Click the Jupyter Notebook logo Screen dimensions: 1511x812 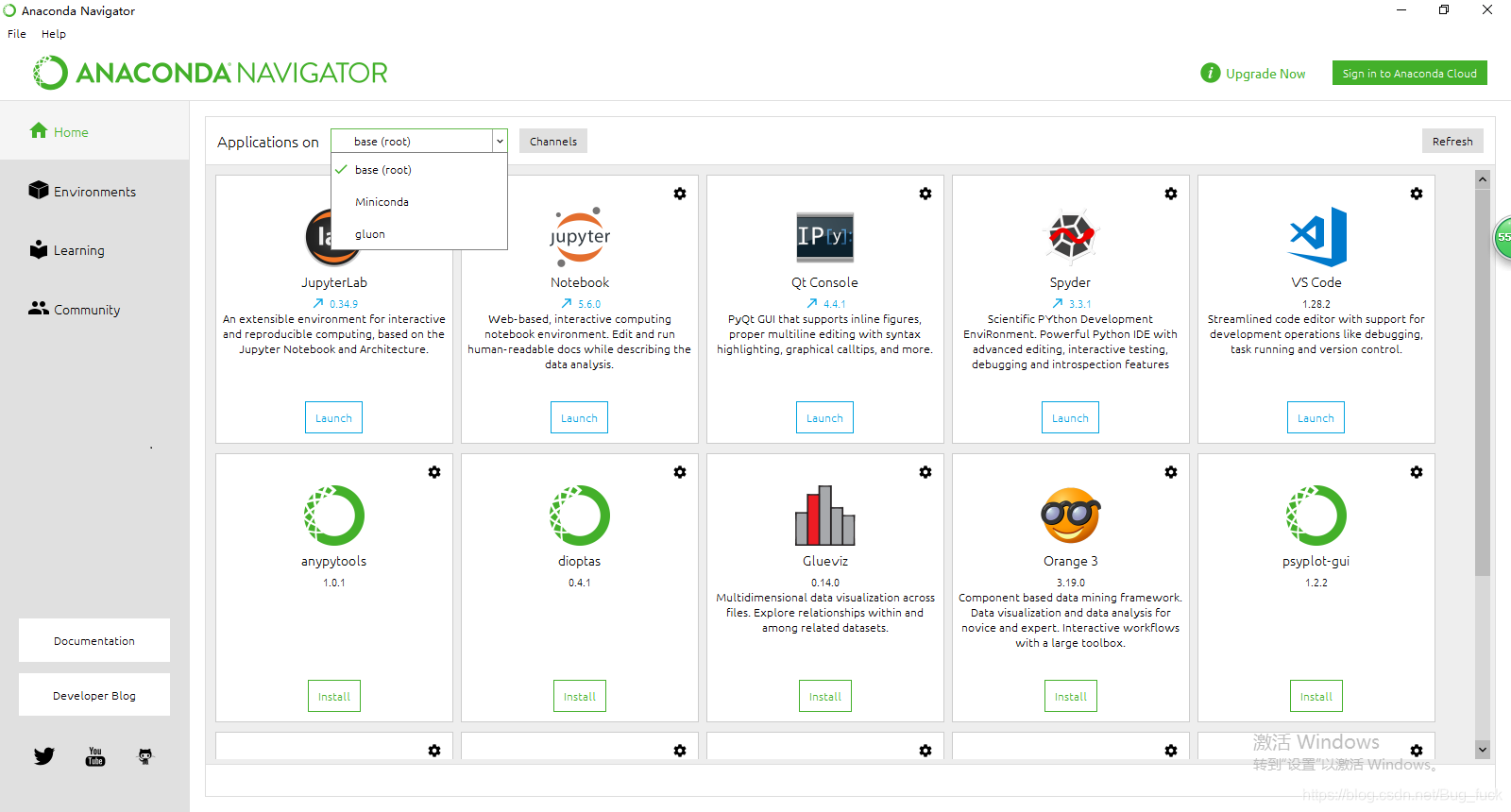[x=580, y=236]
